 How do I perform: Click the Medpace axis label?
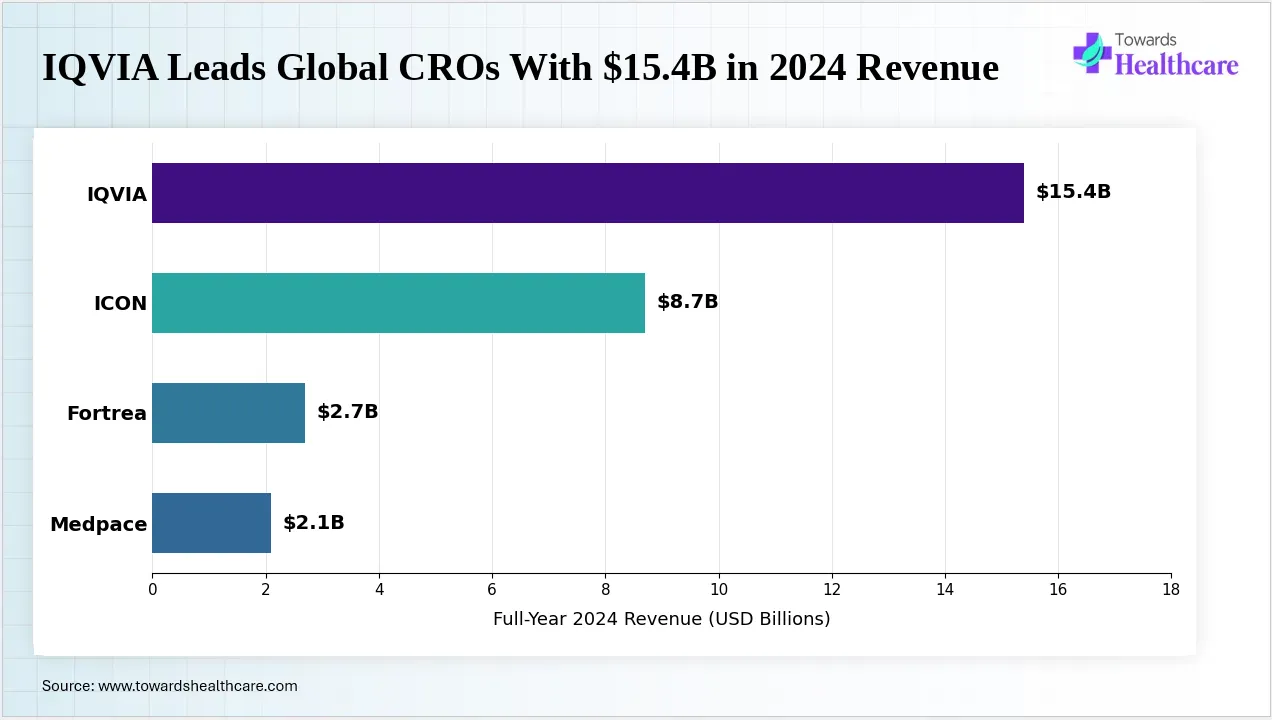click(99, 524)
